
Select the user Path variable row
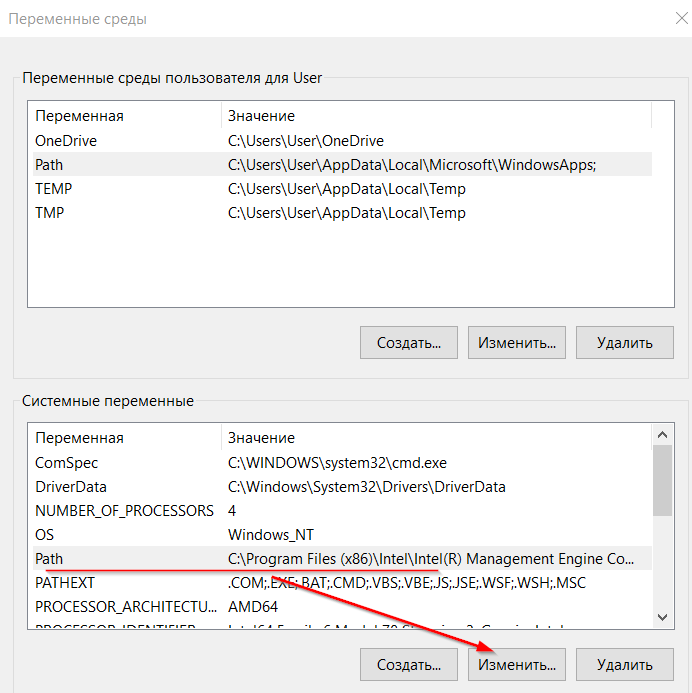coord(49,165)
